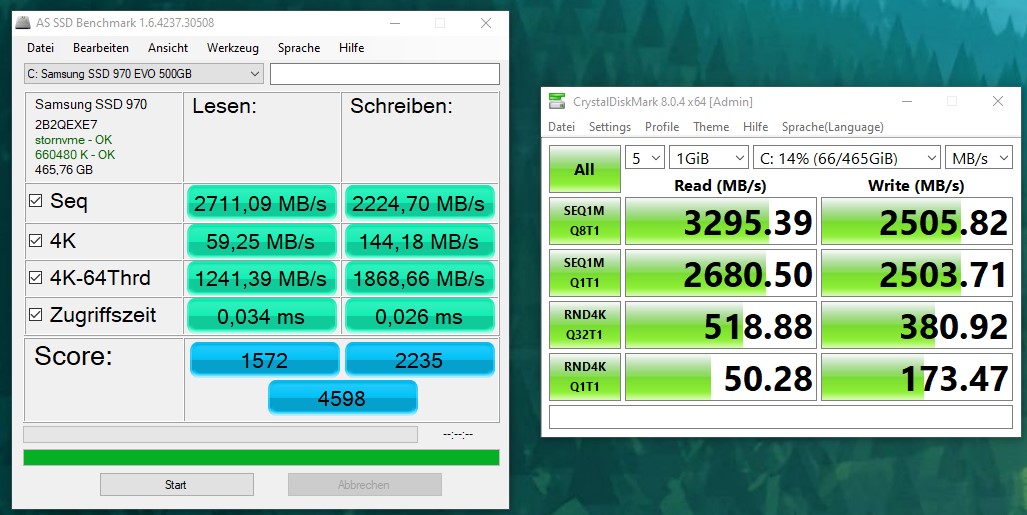The height and width of the screenshot is (515, 1027).
Task: Click the 4K read result 59,25 MB/s
Action: pyautogui.click(x=261, y=241)
